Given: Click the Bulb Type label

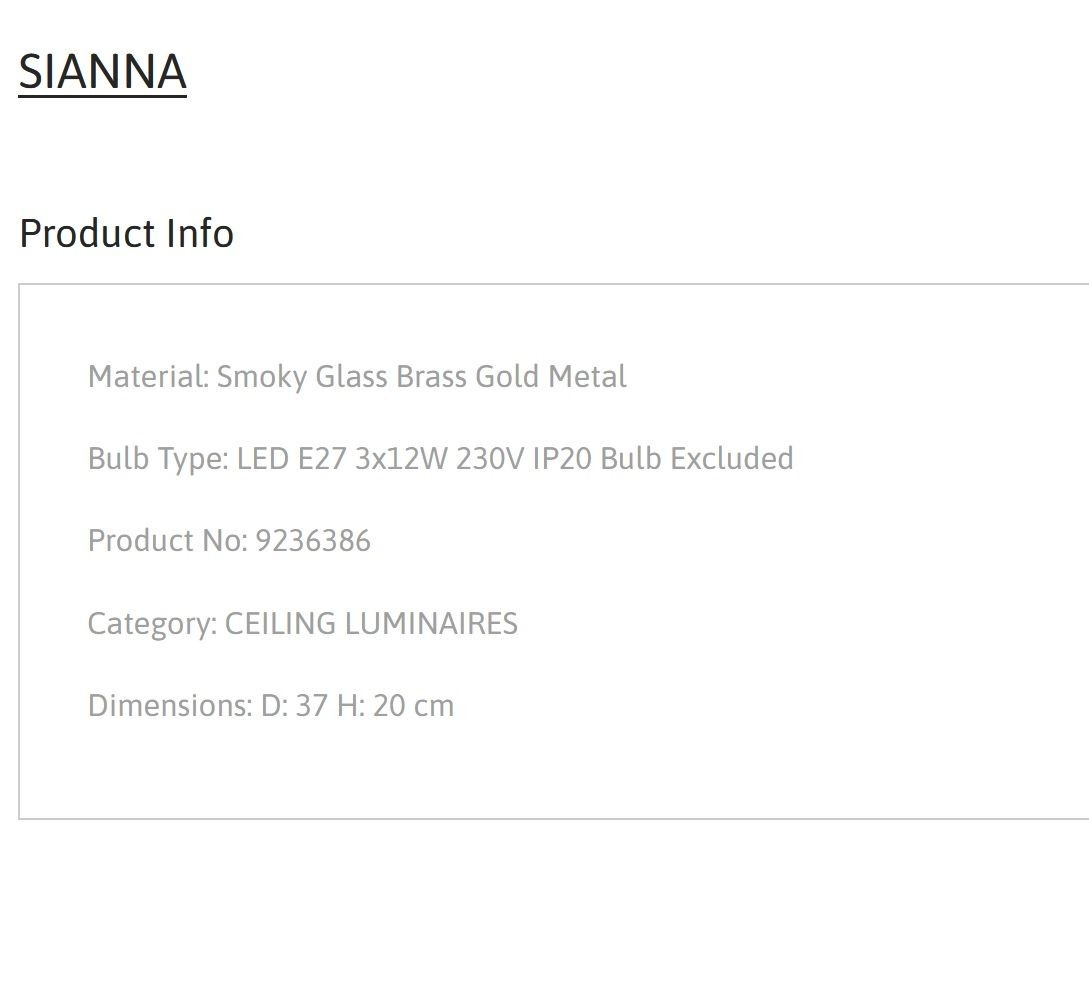Looking at the screenshot, I should pyautogui.click(x=158, y=459).
